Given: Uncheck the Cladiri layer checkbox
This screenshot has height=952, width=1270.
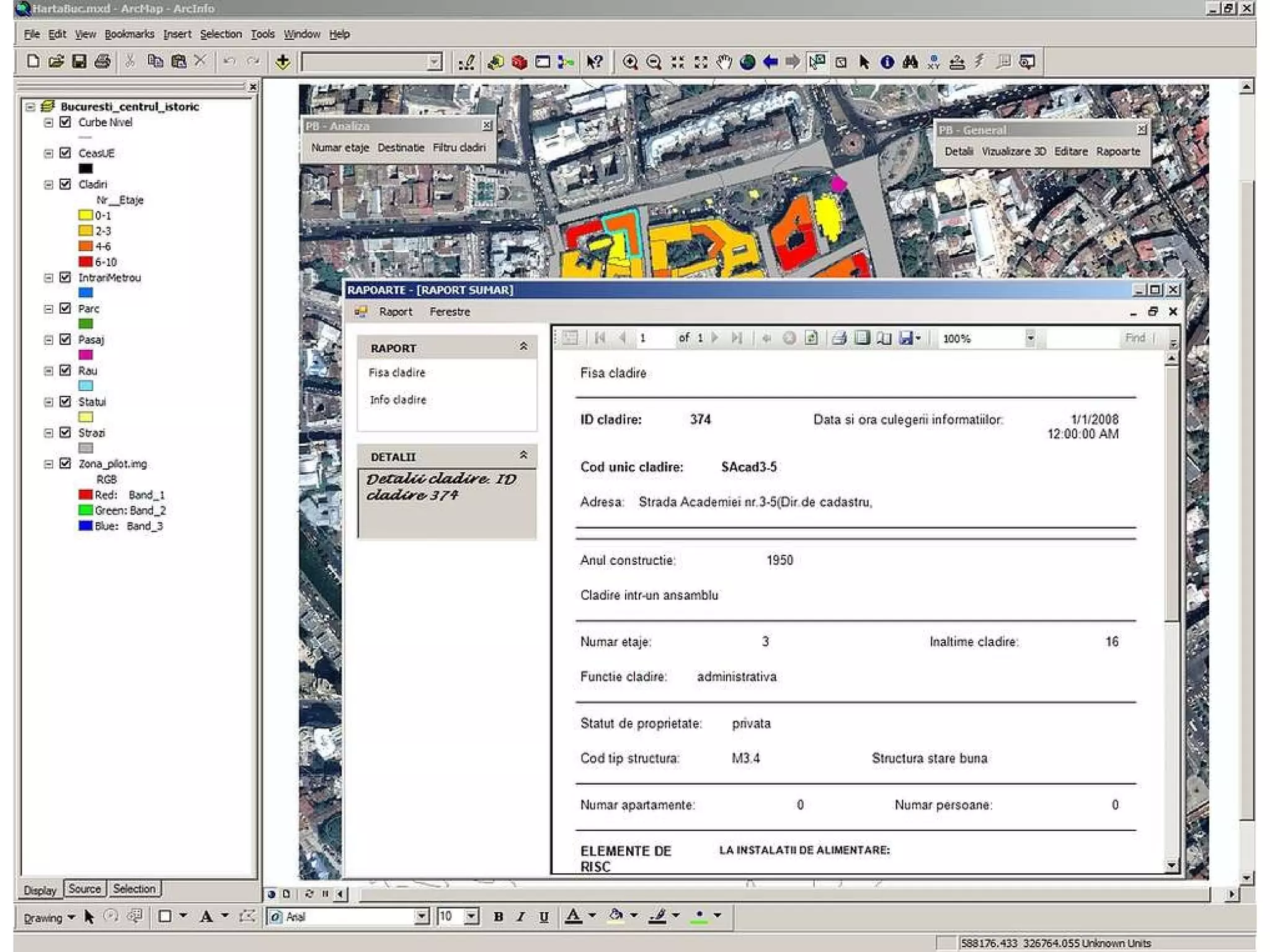Looking at the screenshot, I should (x=65, y=184).
